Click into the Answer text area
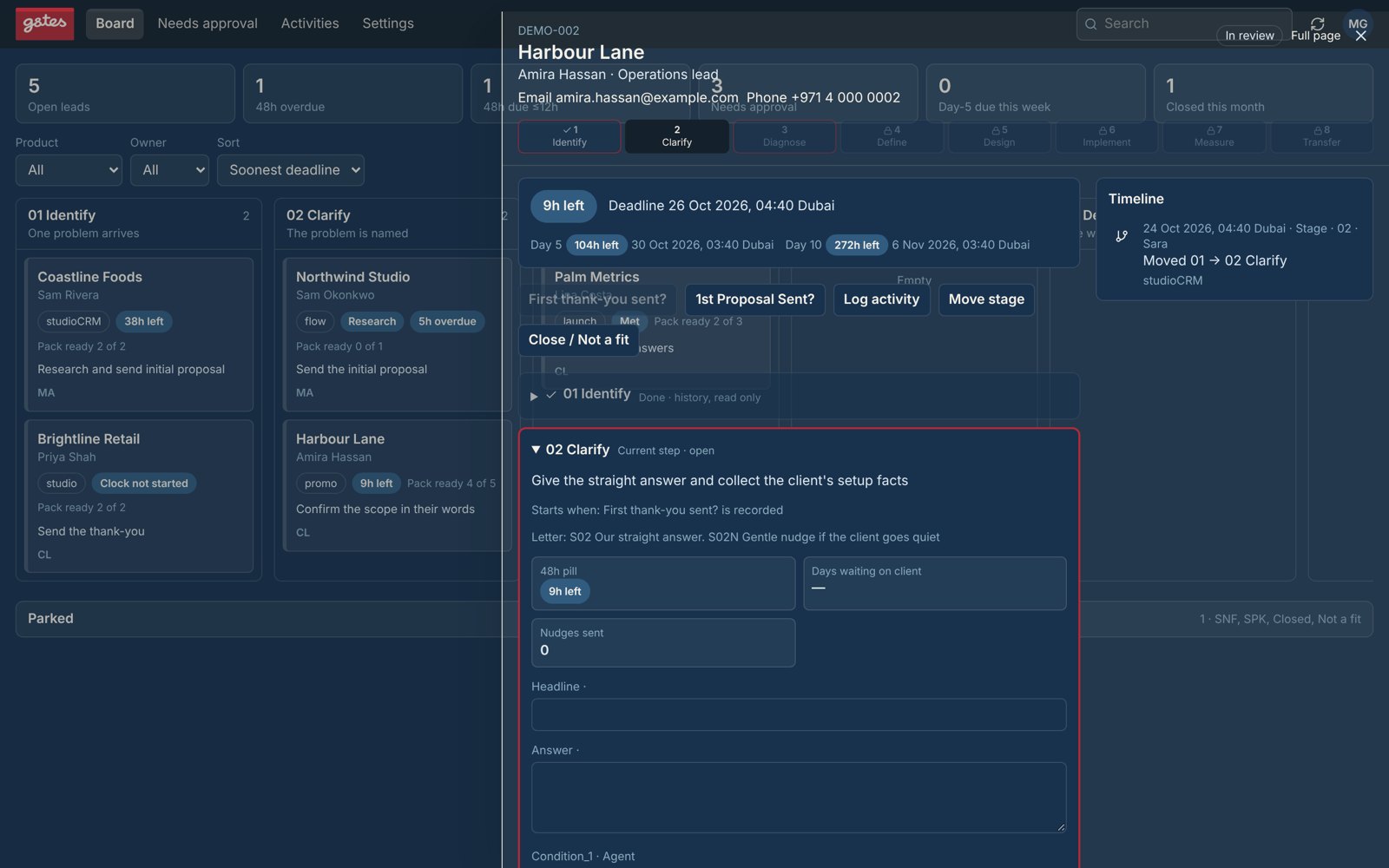Image resolution: width=1389 pixels, height=868 pixels. pos(799,798)
